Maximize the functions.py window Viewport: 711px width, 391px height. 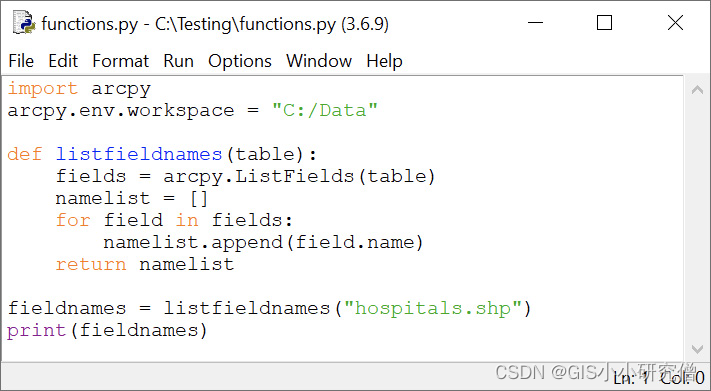[x=604, y=23]
